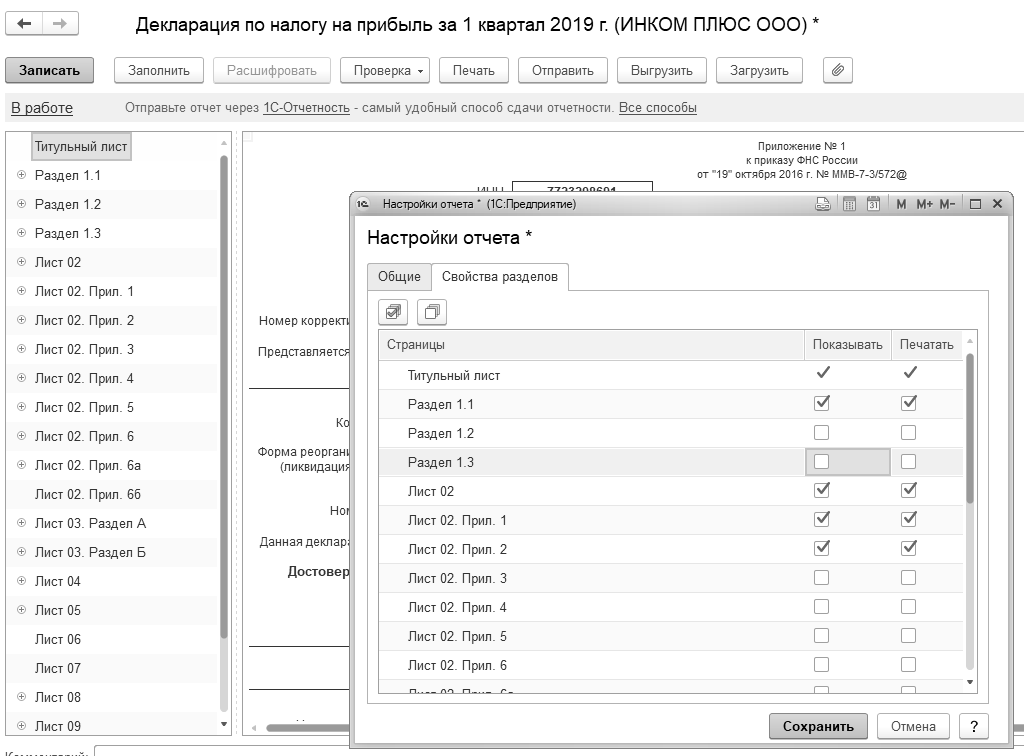Uncheck Показывать for Лист 02
The image size is (1024, 756).
(x=822, y=490)
